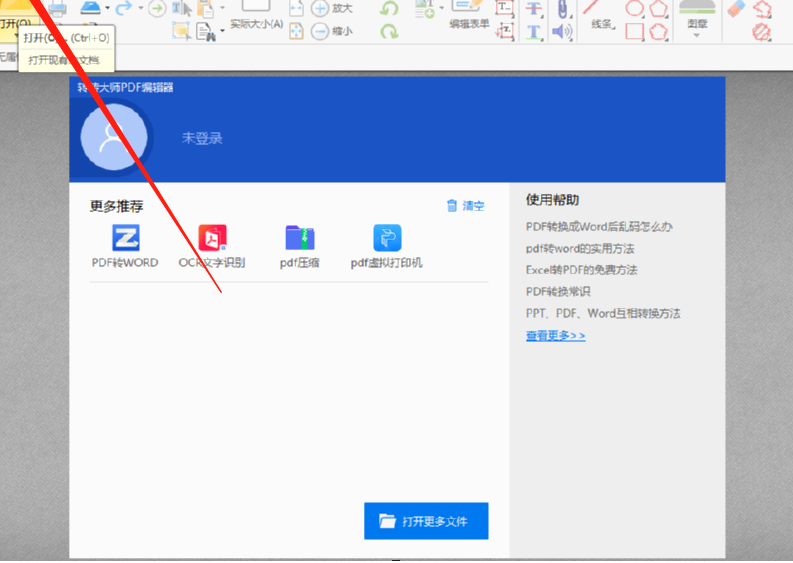Open help link PDF转换成Word后乱码怎么办
The image size is (793, 563).
coord(599,227)
